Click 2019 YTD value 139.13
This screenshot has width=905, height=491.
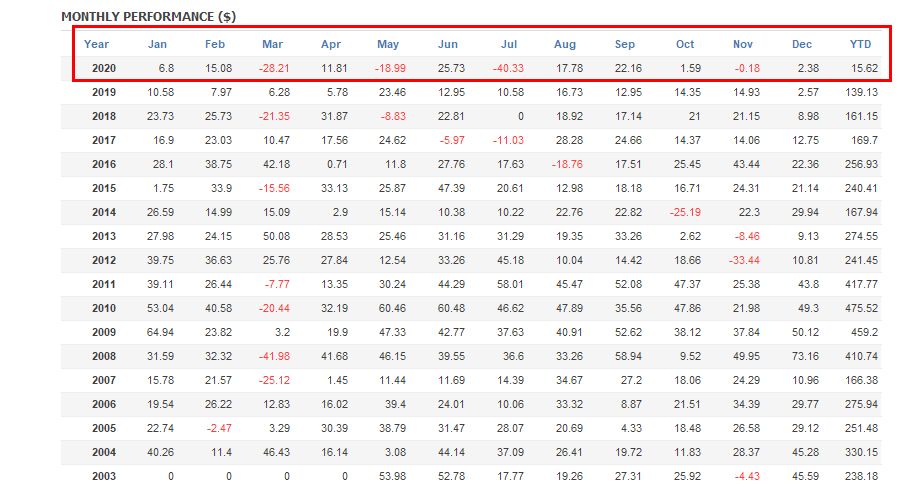point(862,92)
